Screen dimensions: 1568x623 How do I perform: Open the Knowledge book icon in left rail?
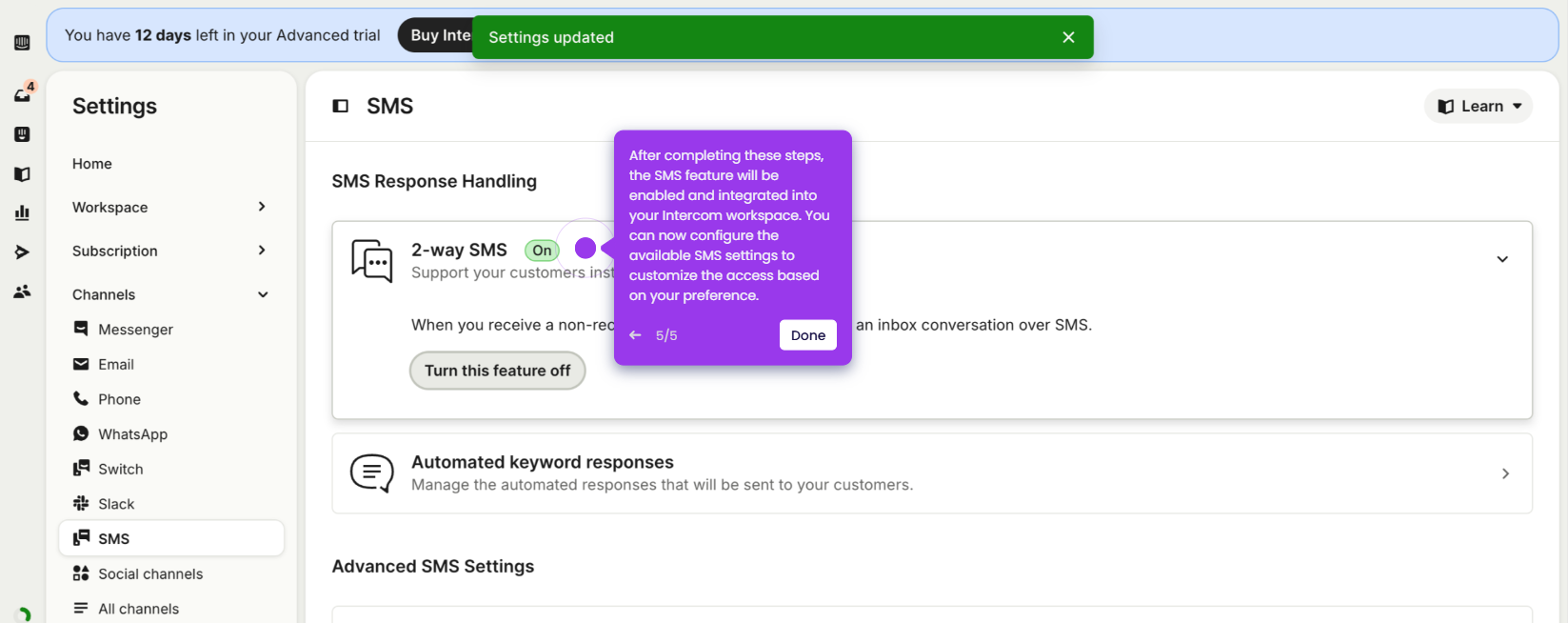tap(22, 174)
